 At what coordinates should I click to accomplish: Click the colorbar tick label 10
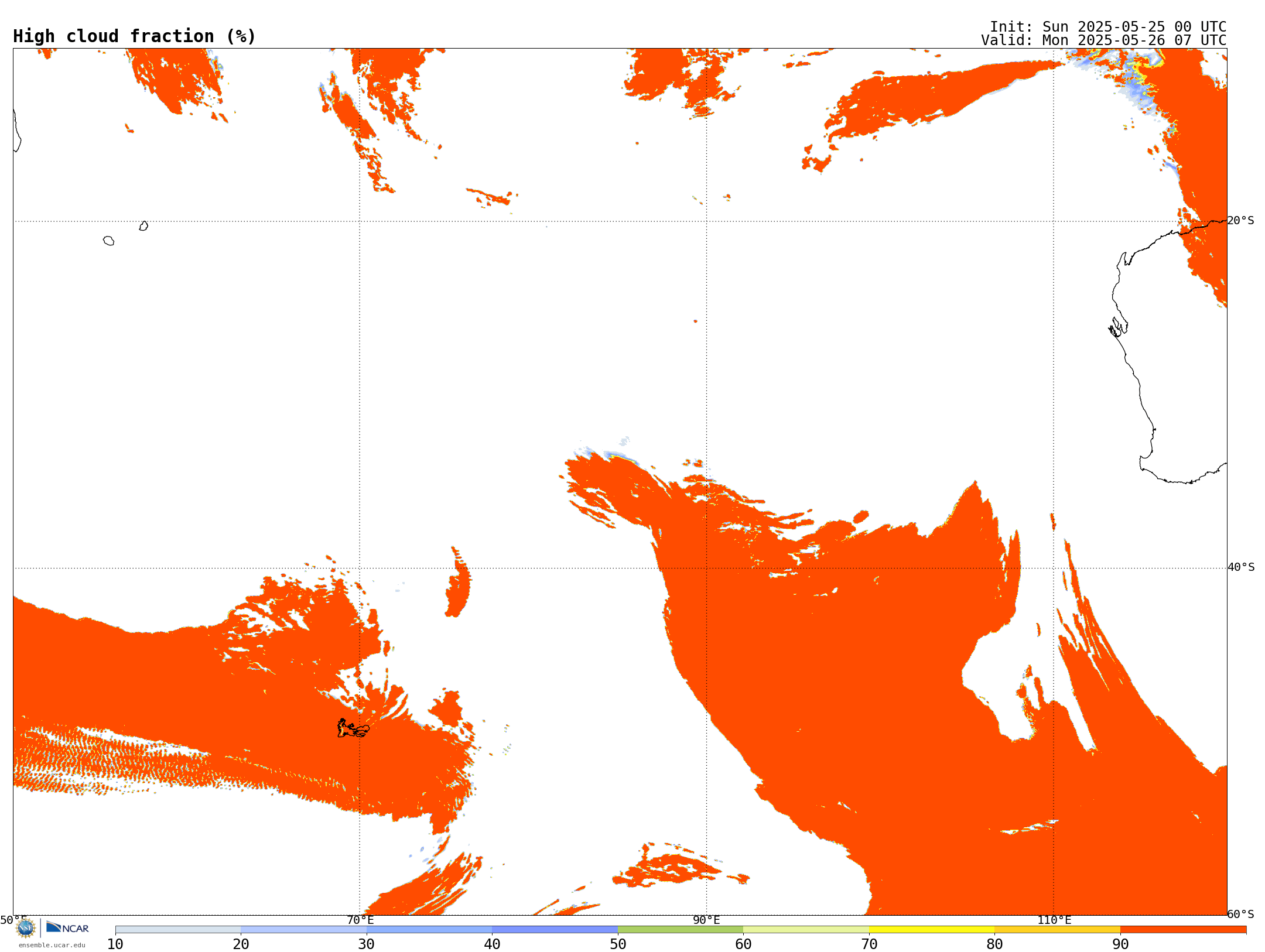tap(115, 944)
